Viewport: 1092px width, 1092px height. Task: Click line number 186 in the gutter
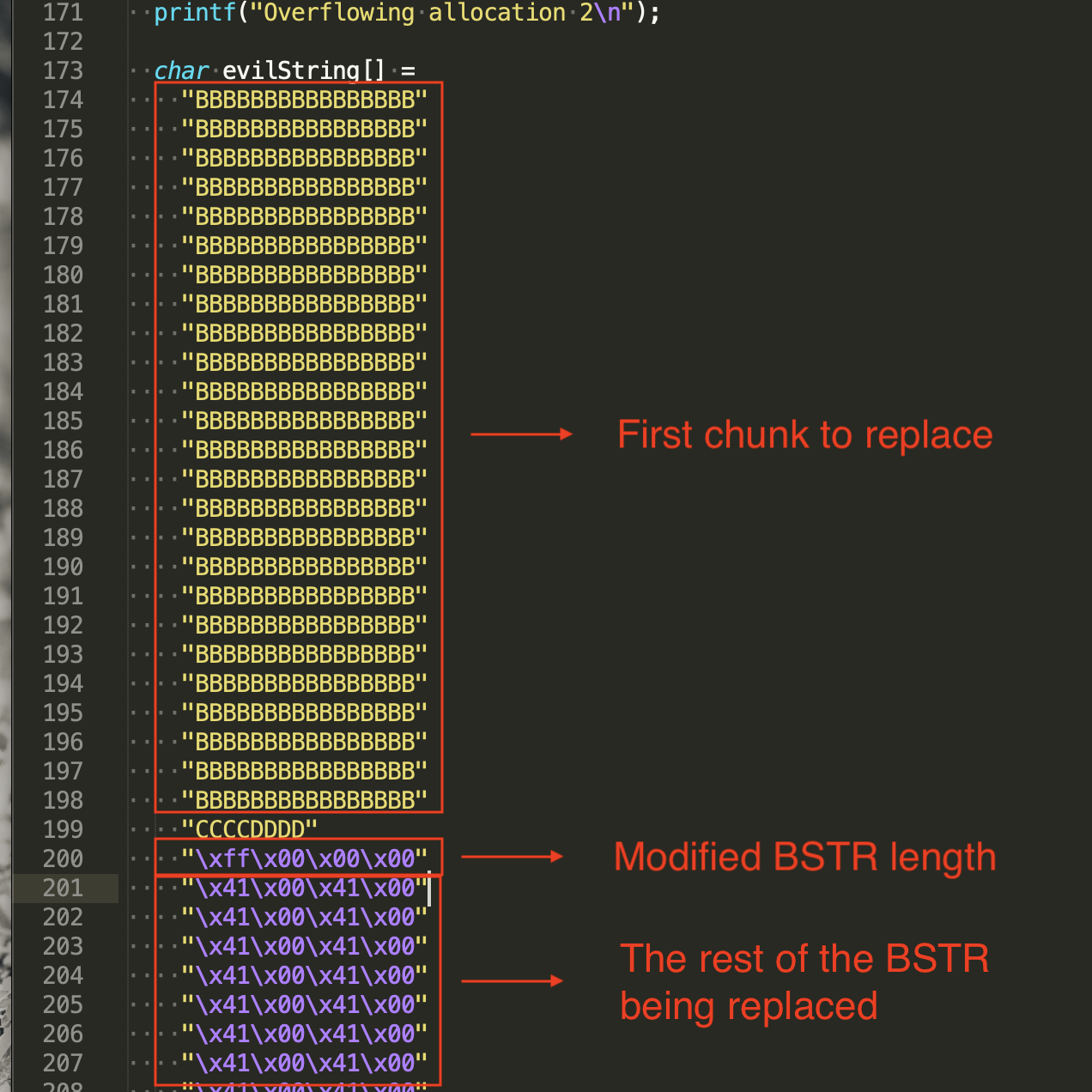pyautogui.click(x=63, y=450)
